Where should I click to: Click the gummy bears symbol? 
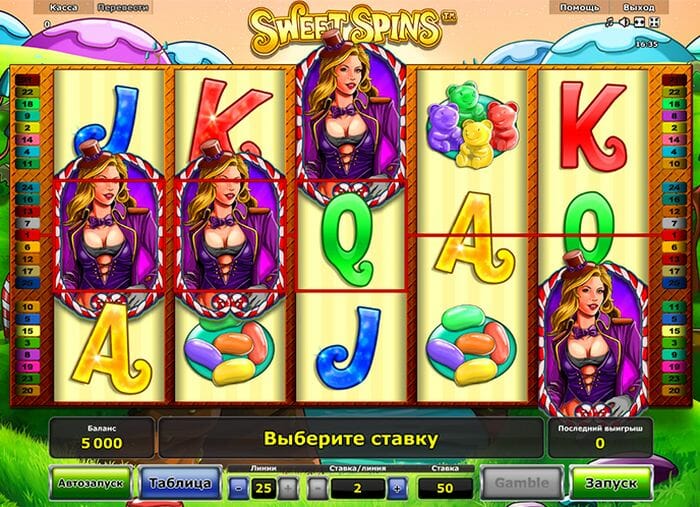472,124
